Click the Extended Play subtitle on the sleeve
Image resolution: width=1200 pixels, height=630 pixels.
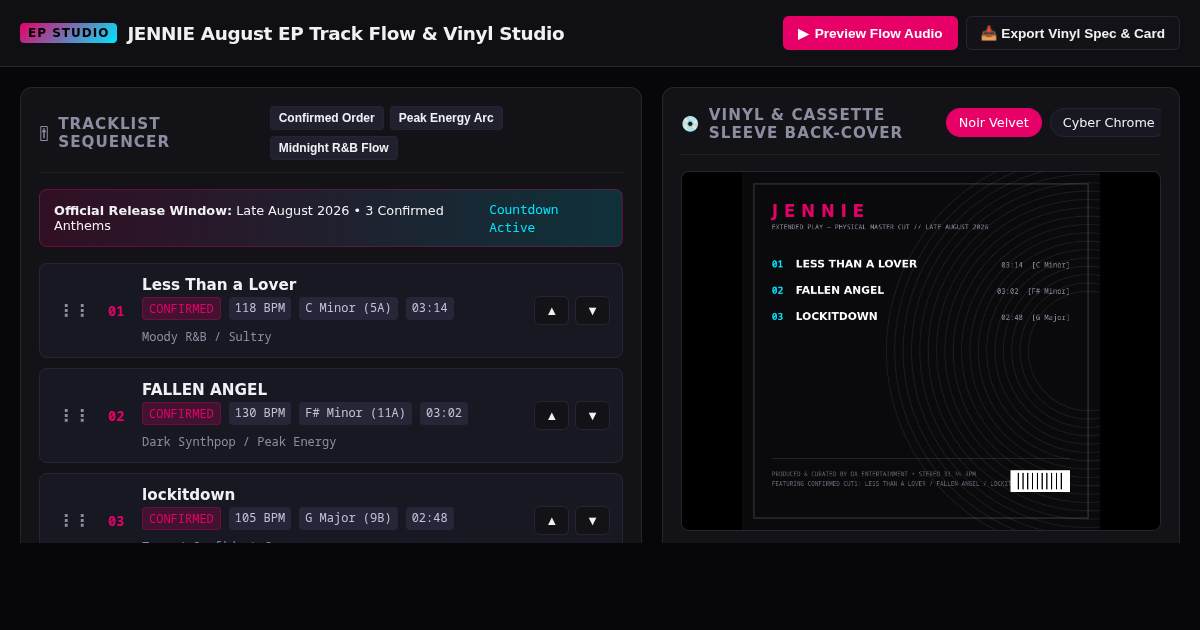pos(880,227)
